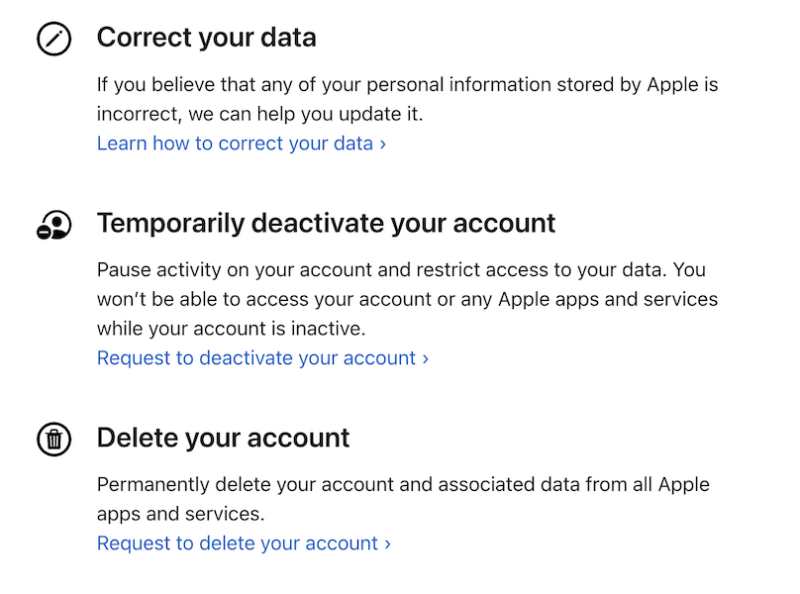Click the trash can icon beside Delete your account
800x594 pixels.
[x=54, y=438]
